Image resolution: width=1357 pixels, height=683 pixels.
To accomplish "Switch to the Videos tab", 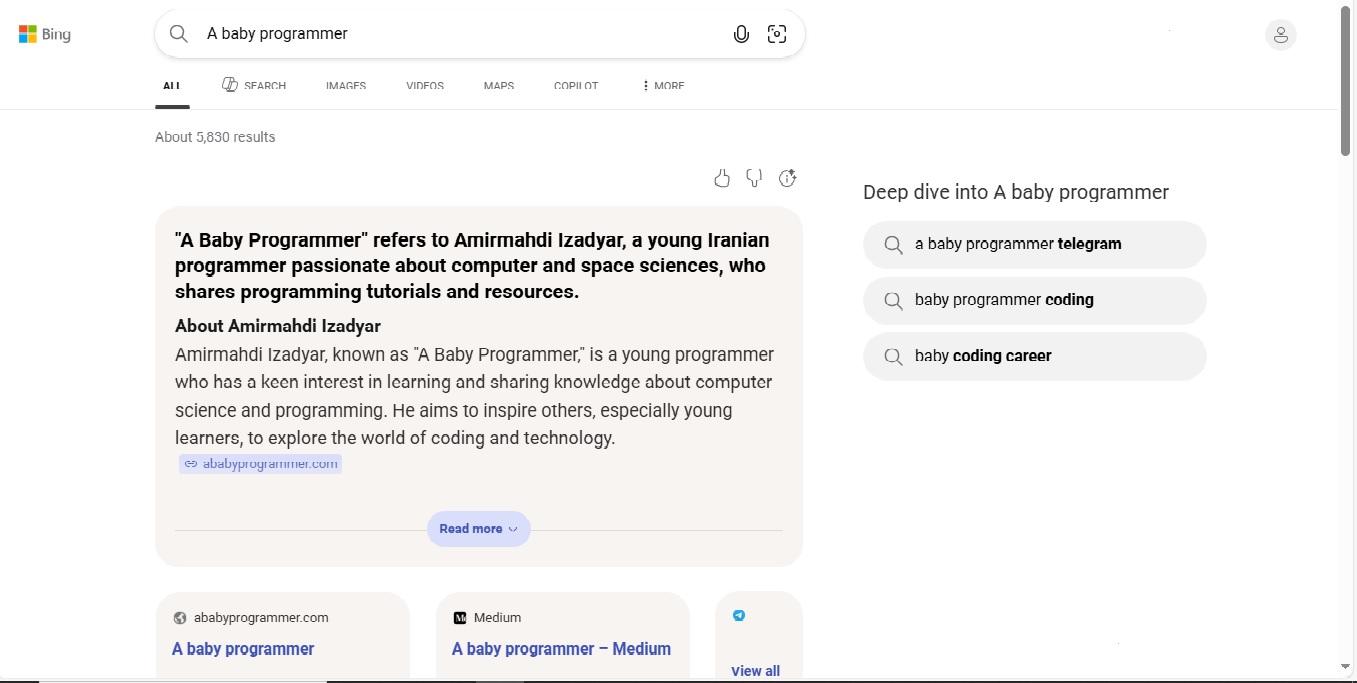I will tap(425, 86).
